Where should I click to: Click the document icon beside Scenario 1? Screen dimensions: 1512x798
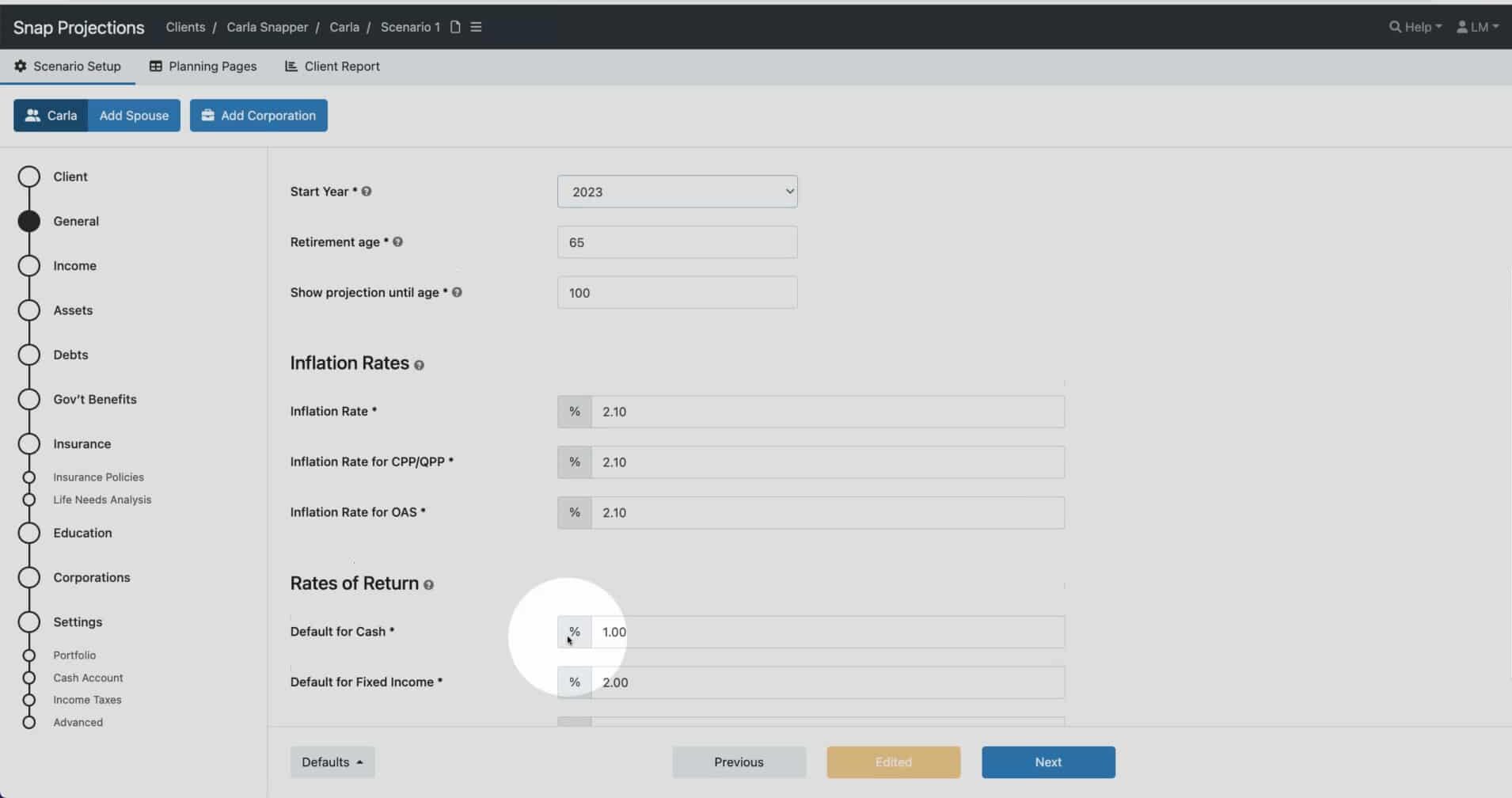point(455,27)
